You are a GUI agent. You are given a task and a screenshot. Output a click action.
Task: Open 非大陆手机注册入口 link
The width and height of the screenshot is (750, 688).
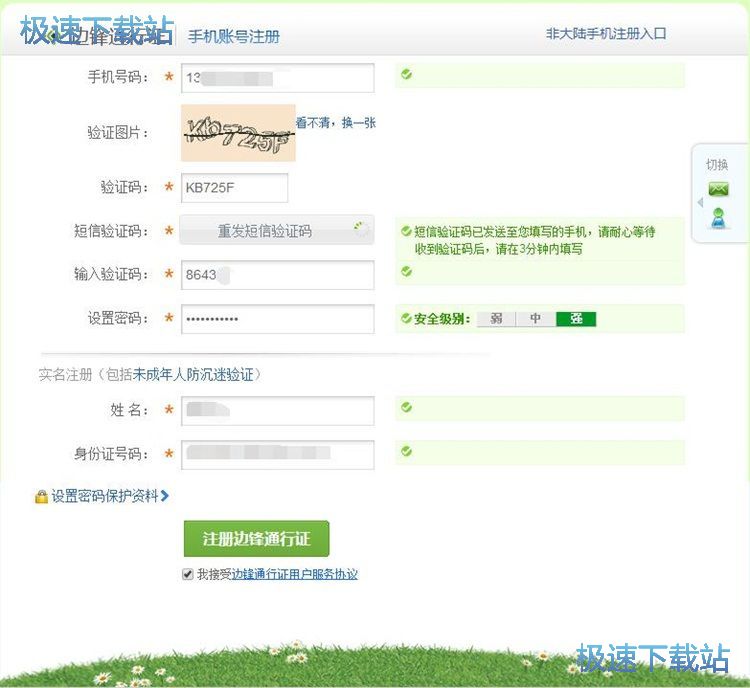click(606, 34)
